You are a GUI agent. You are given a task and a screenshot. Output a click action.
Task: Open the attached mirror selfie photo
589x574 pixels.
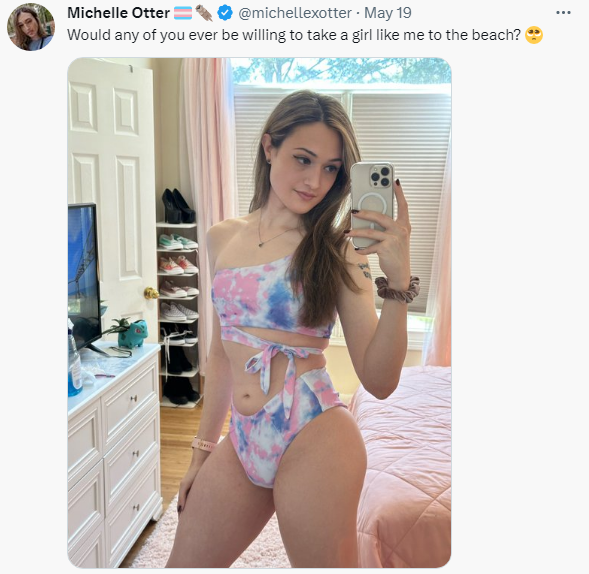(x=259, y=313)
